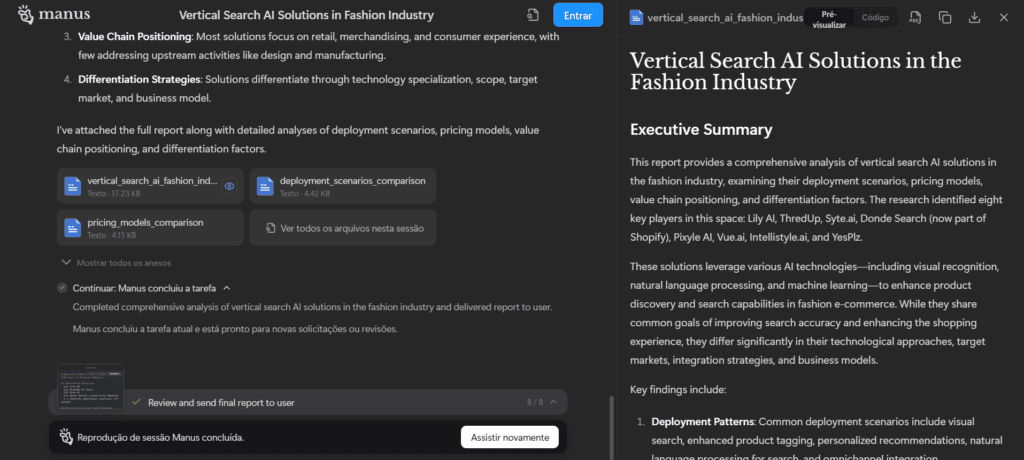Switch to Código view
Screen dimensions: 1024x460
[x=875, y=17]
